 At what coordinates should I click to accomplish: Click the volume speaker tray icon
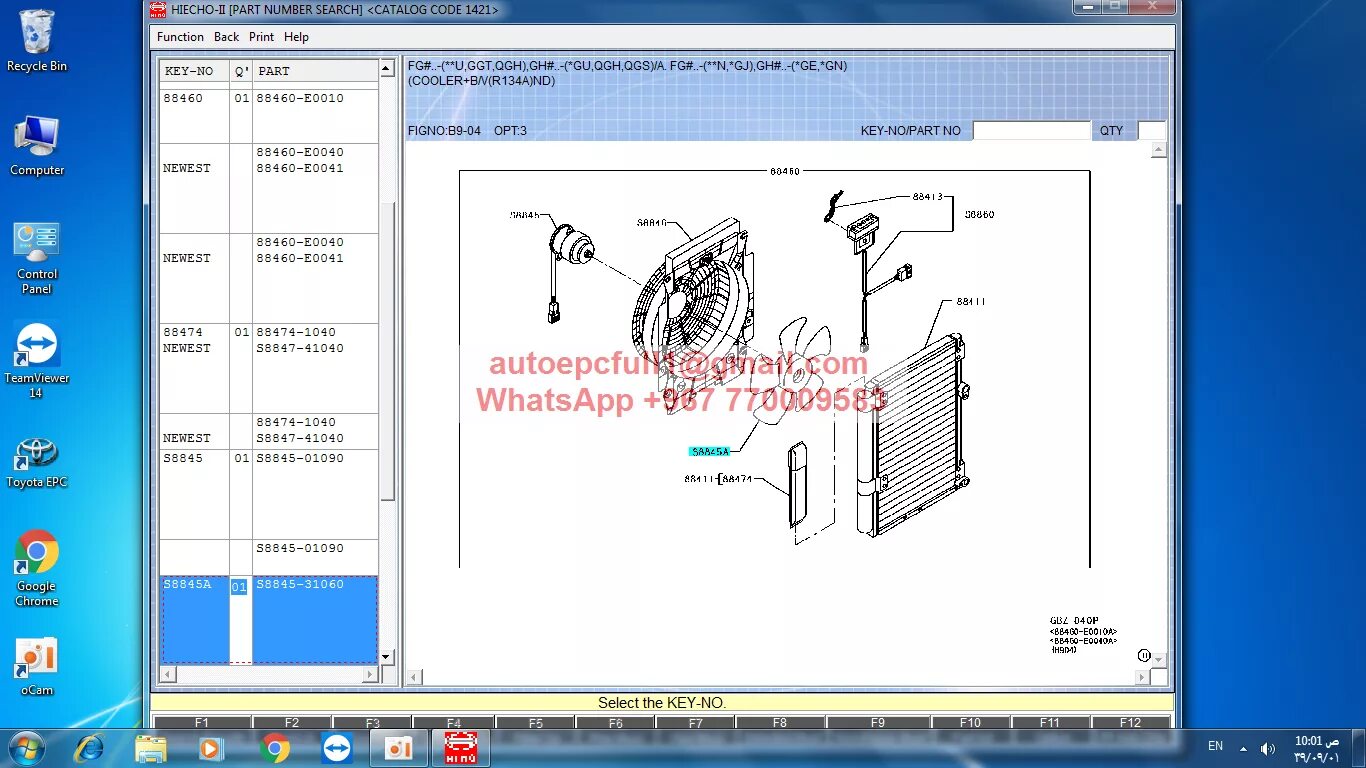(1268, 748)
